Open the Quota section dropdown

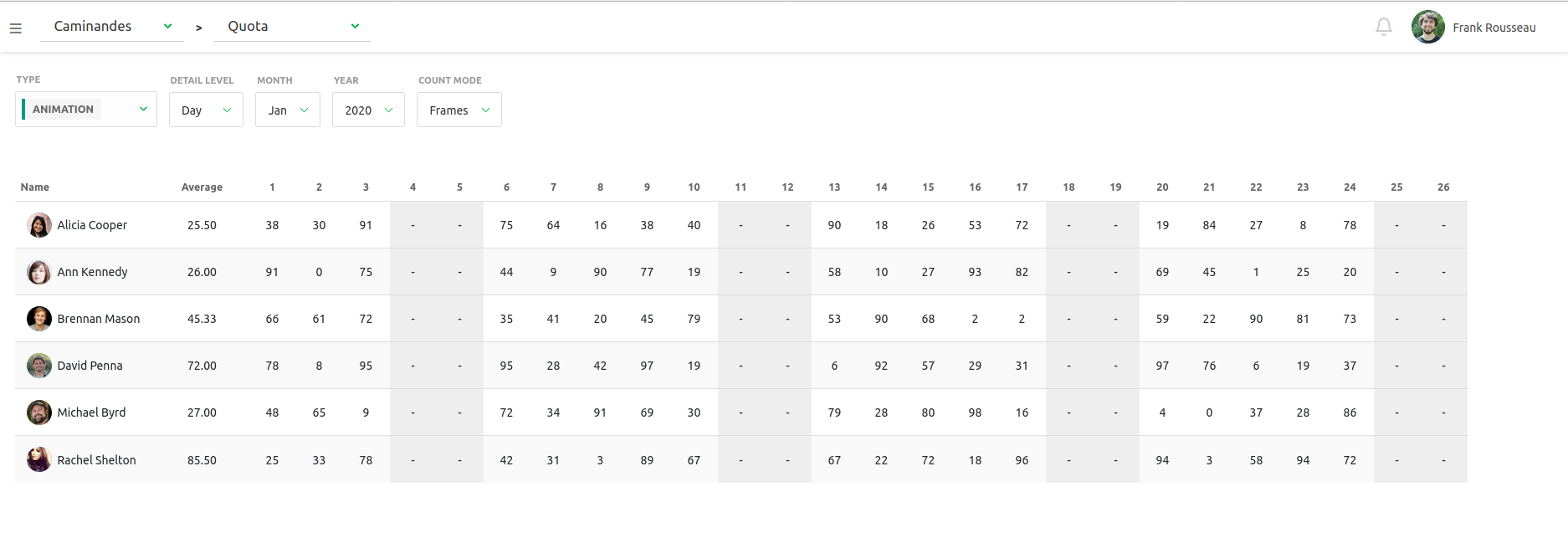(x=293, y=27)
